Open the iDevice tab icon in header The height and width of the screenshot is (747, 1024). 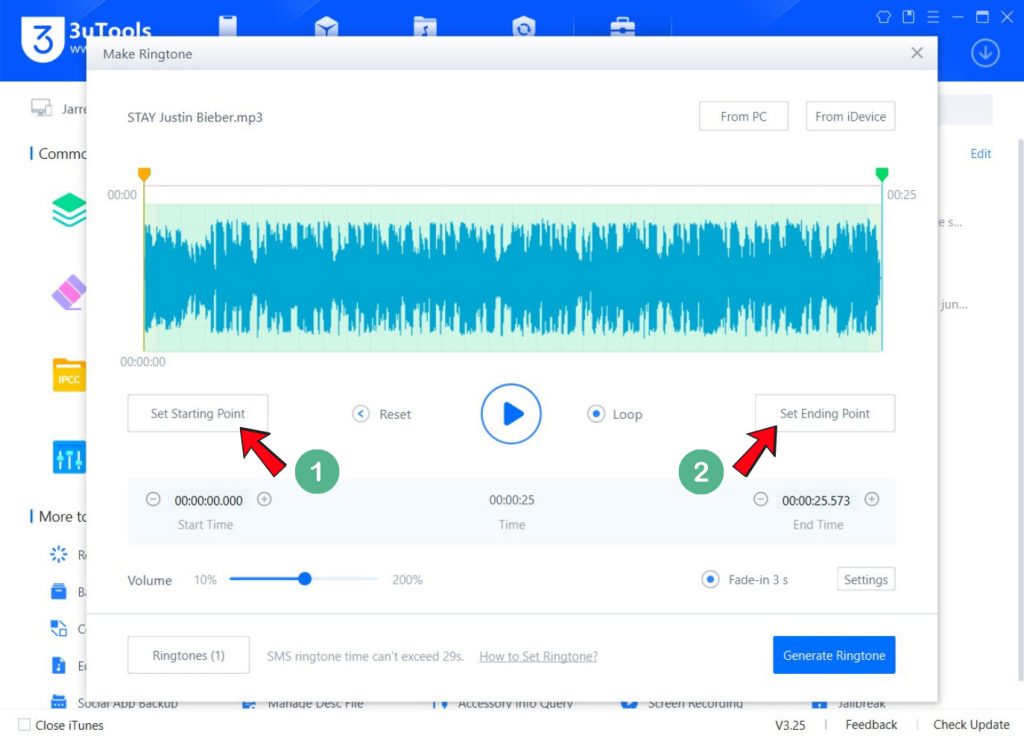pyautogui.click(x=228, y=26)
